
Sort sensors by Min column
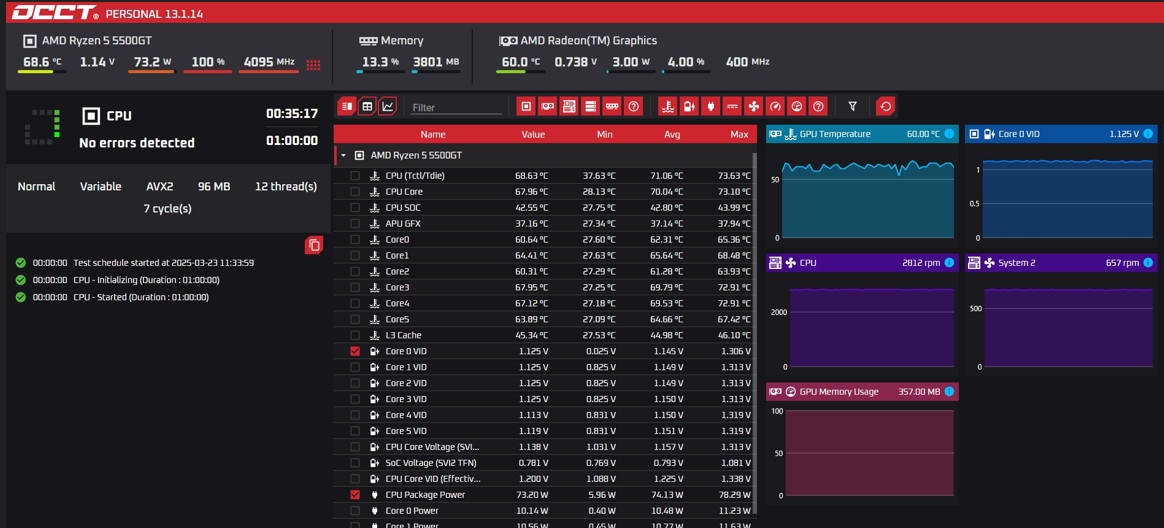[x=604, y=134]
